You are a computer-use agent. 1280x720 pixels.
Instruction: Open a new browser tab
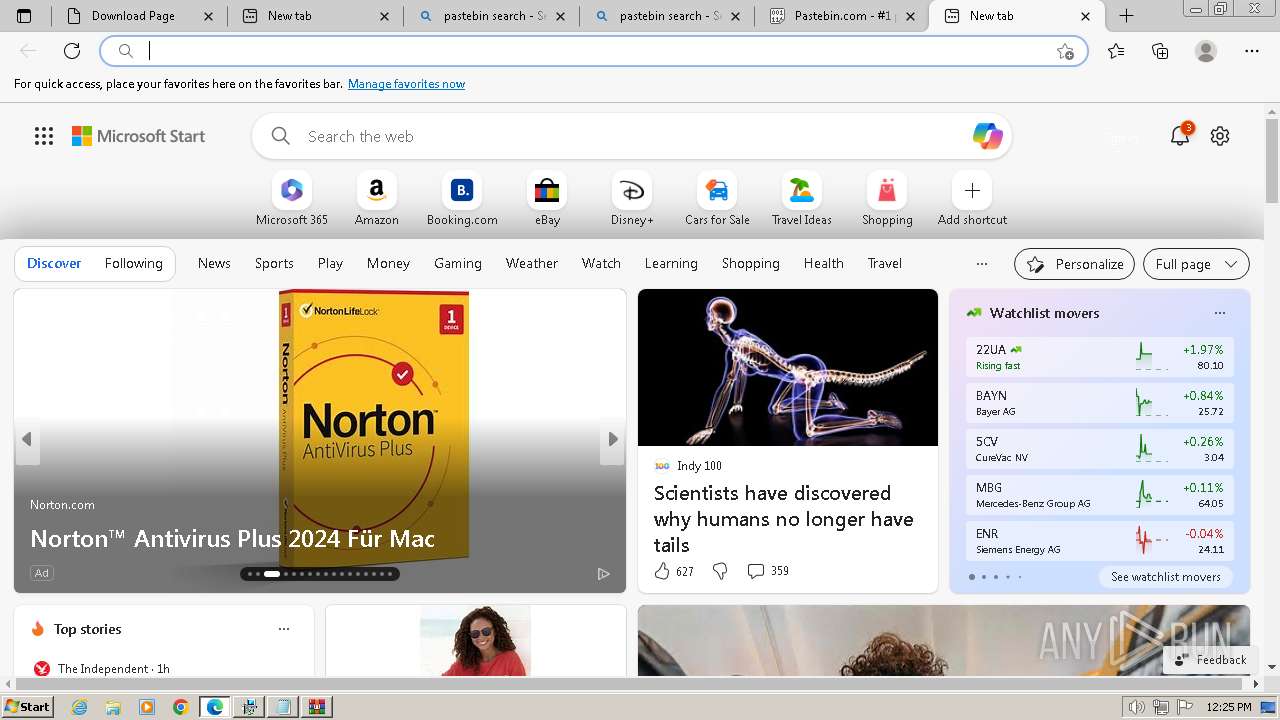[x=1126, y=16]
